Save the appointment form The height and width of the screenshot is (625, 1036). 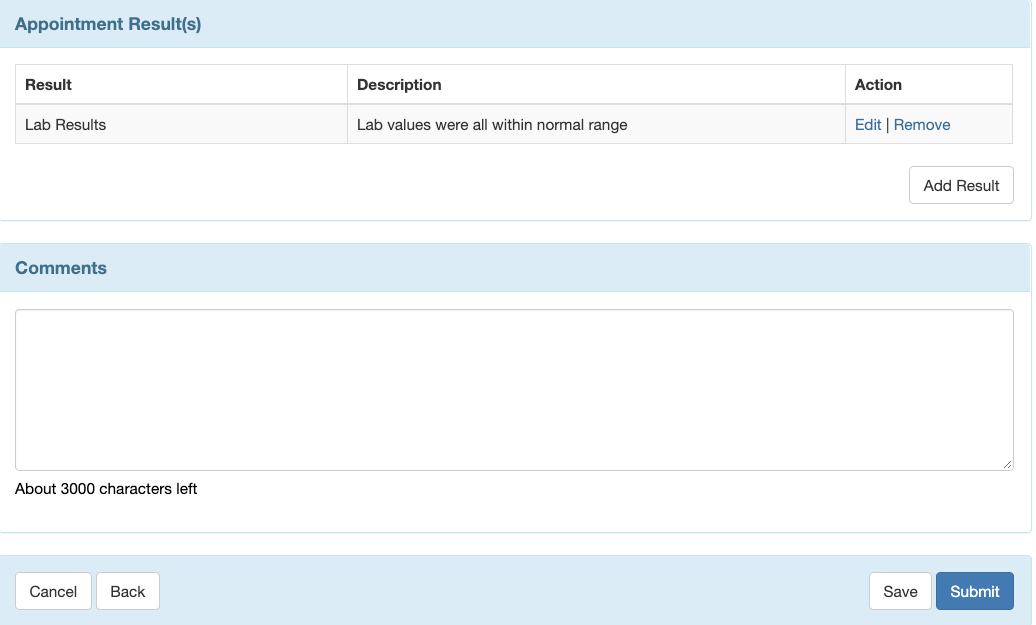[900, 591]
